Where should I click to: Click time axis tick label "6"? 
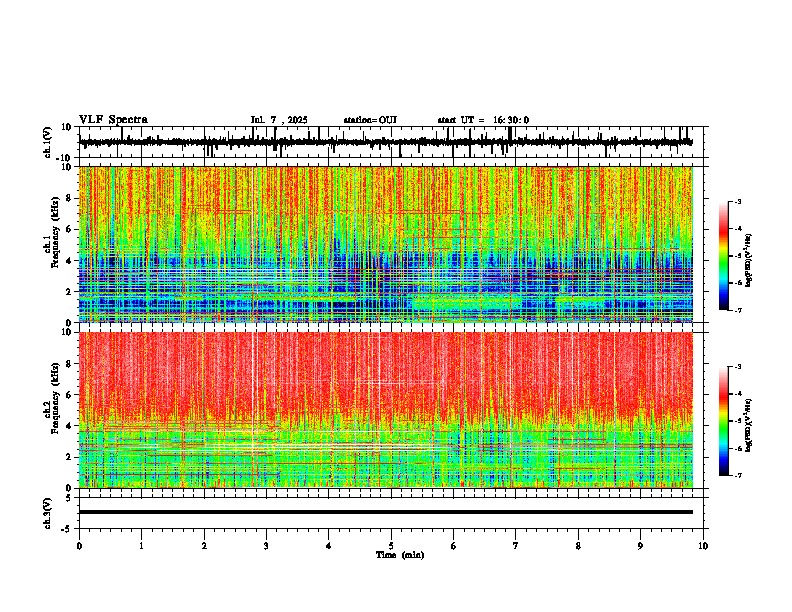click(x=454, y=546)
